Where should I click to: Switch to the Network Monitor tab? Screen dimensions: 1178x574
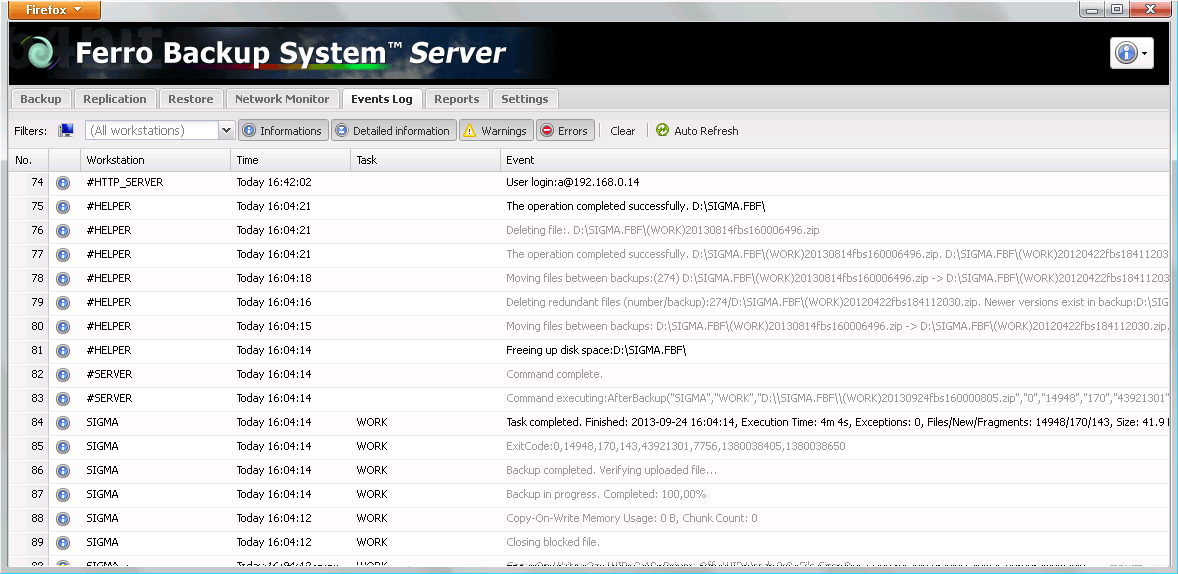click(x=281, y=99)
